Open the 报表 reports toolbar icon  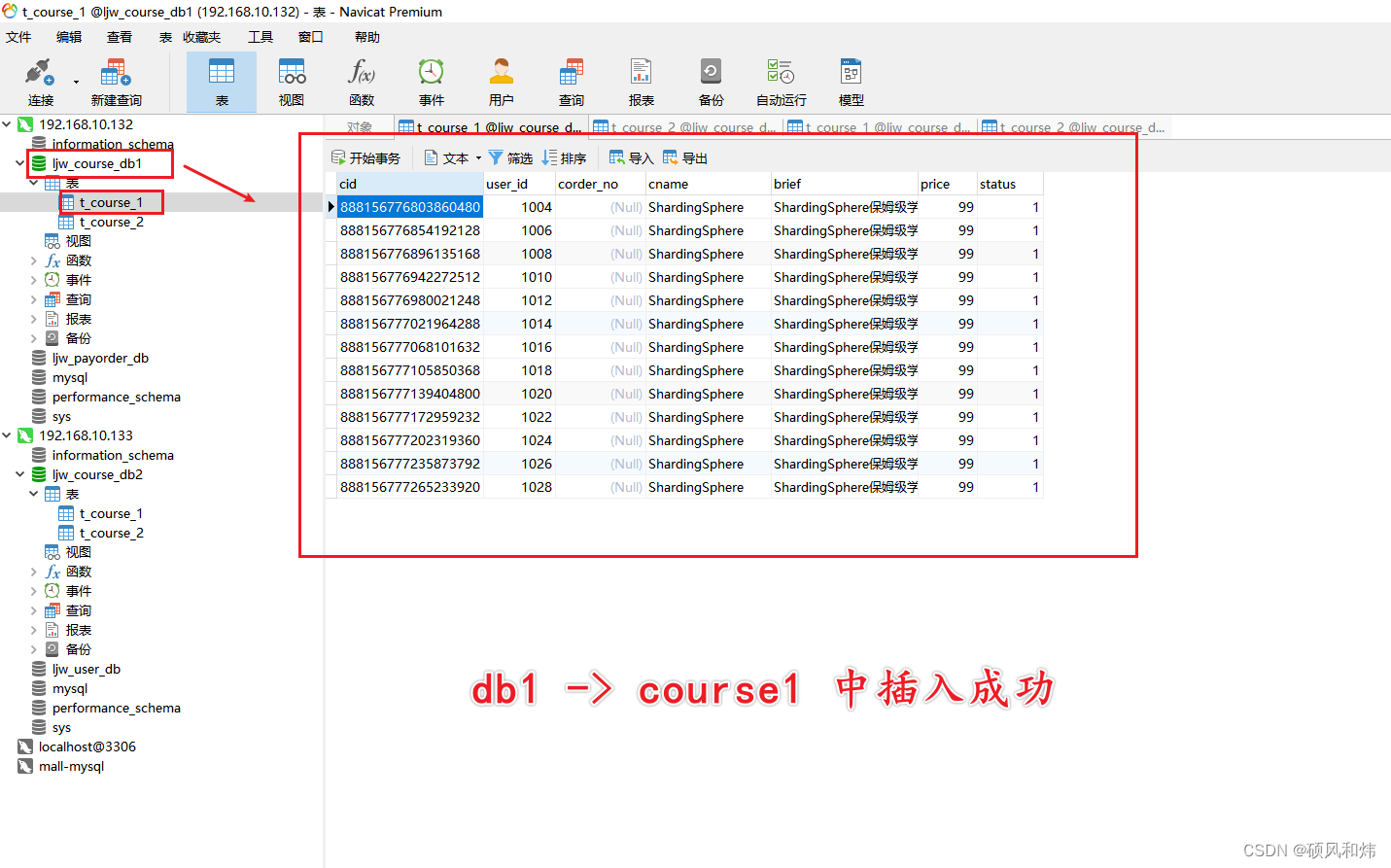click(x=642, y=82)
